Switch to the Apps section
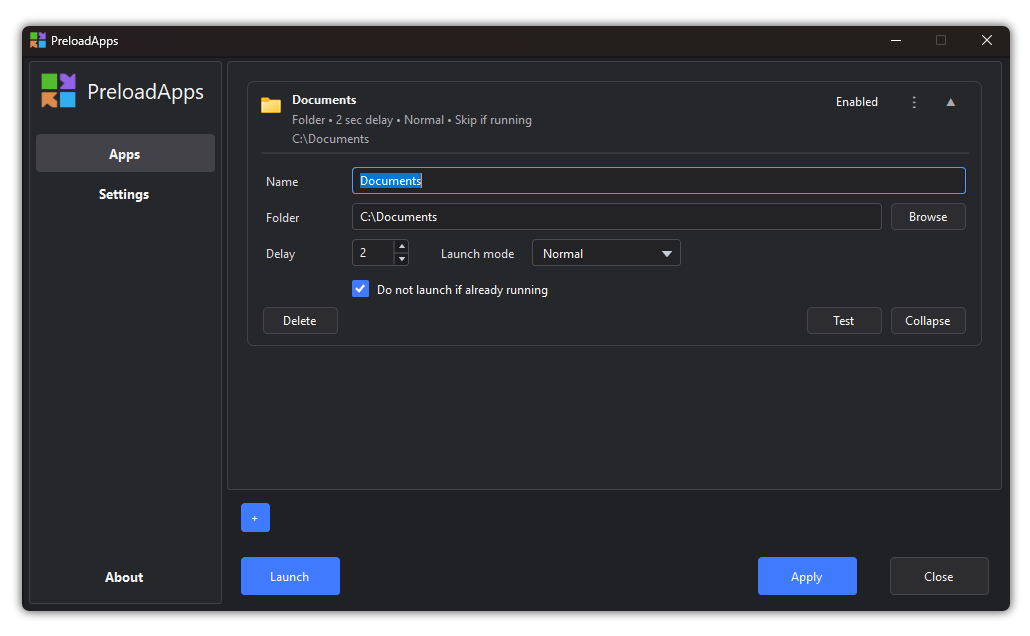Screen dimensions: 1030x636 tap(125, 154)
